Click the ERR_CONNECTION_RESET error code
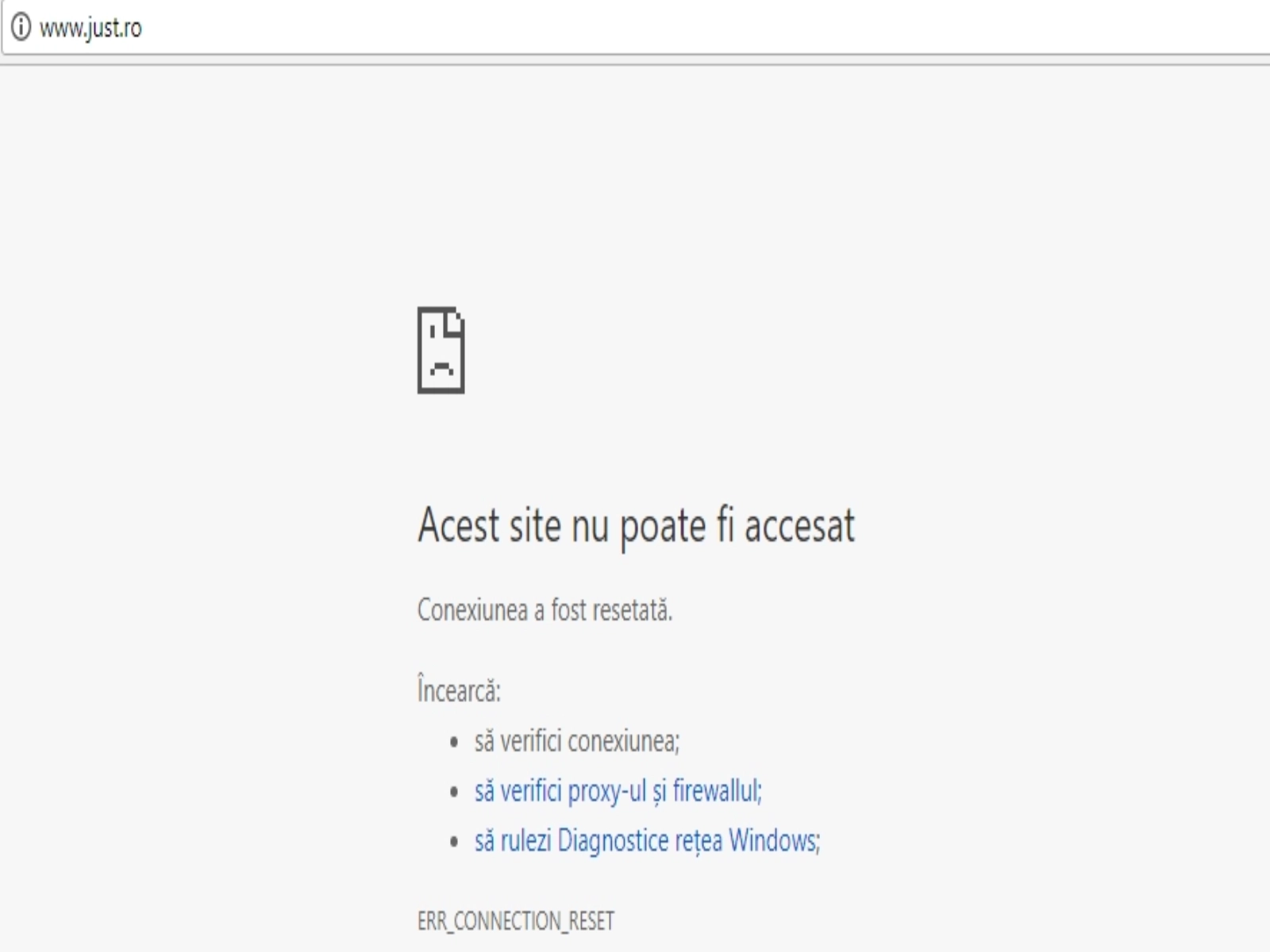 [515, 921]
